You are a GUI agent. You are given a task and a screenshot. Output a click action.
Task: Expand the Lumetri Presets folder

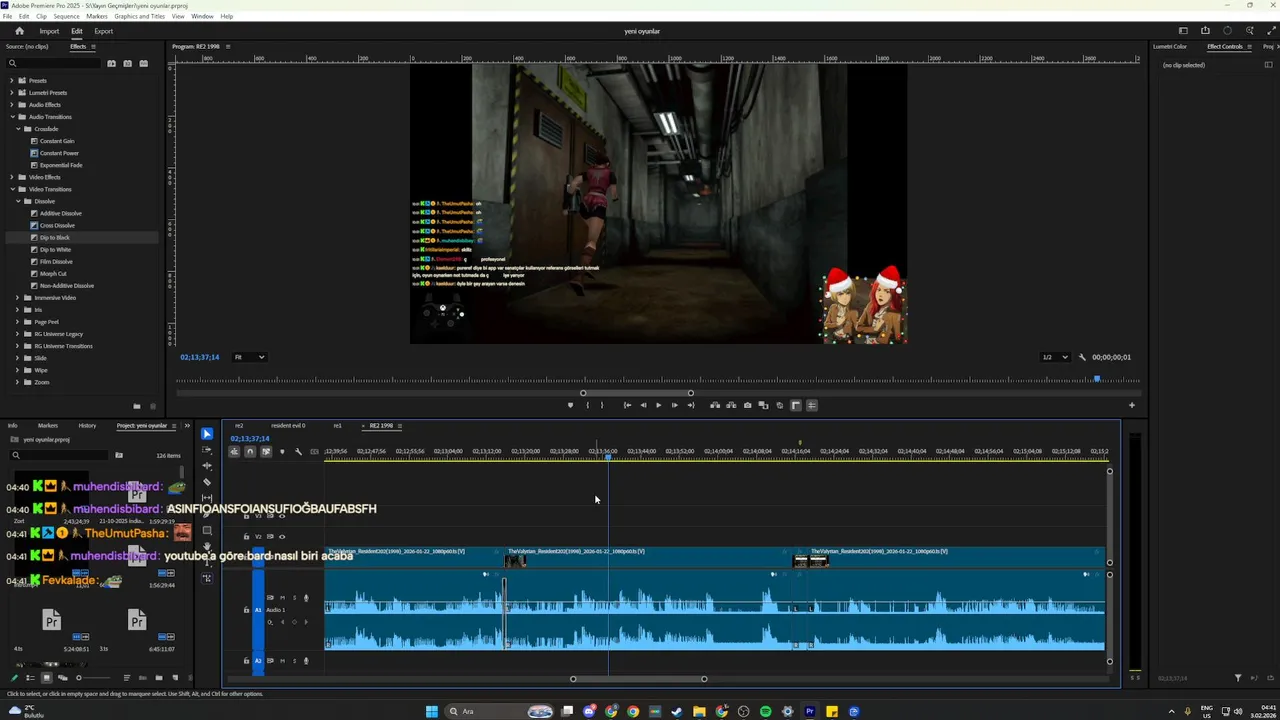click(x=12, y=93)
